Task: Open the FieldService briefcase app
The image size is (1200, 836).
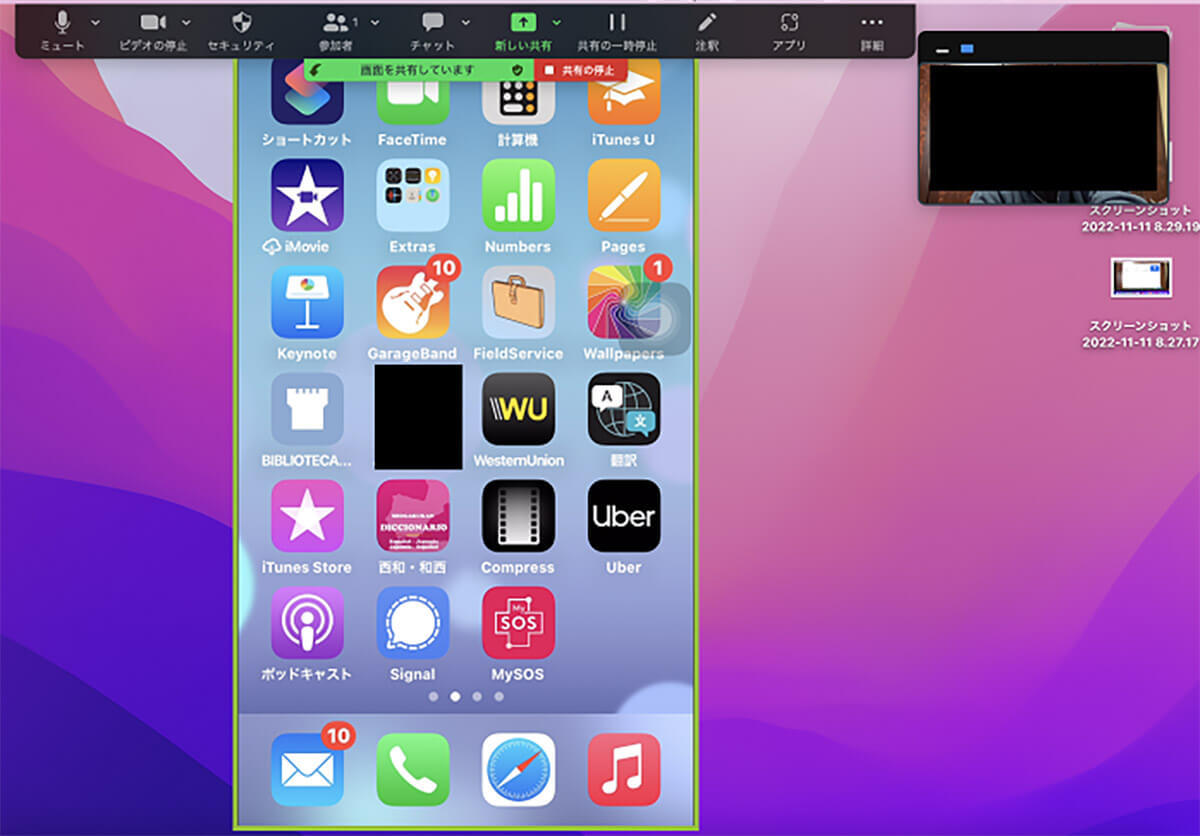Action: click(x=518, y=302)
